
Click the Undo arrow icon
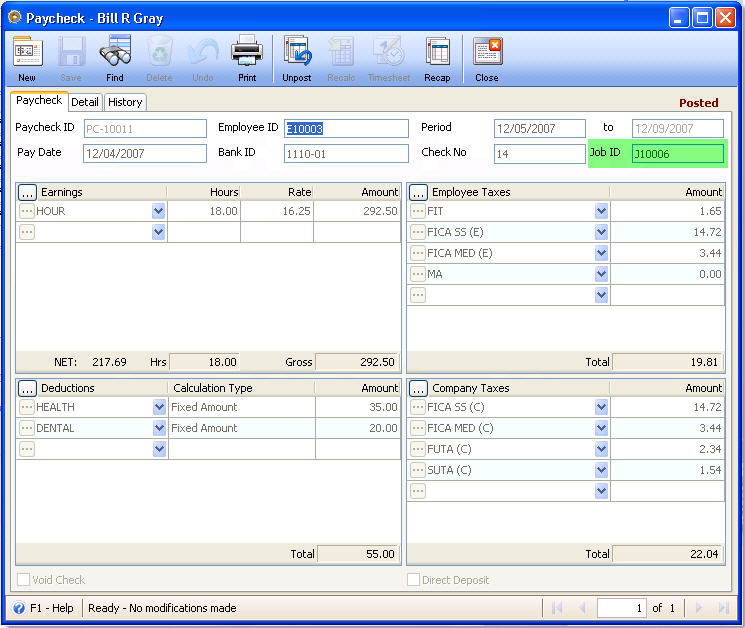203,51
